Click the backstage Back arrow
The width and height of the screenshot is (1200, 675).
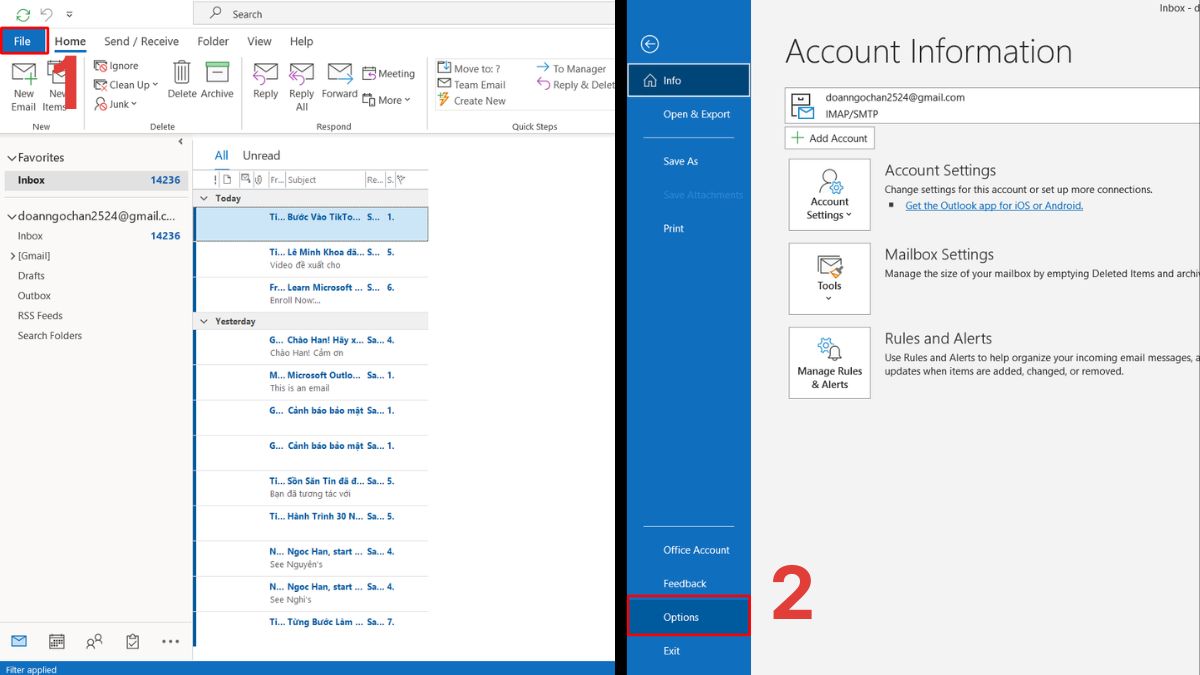(650, 44)
